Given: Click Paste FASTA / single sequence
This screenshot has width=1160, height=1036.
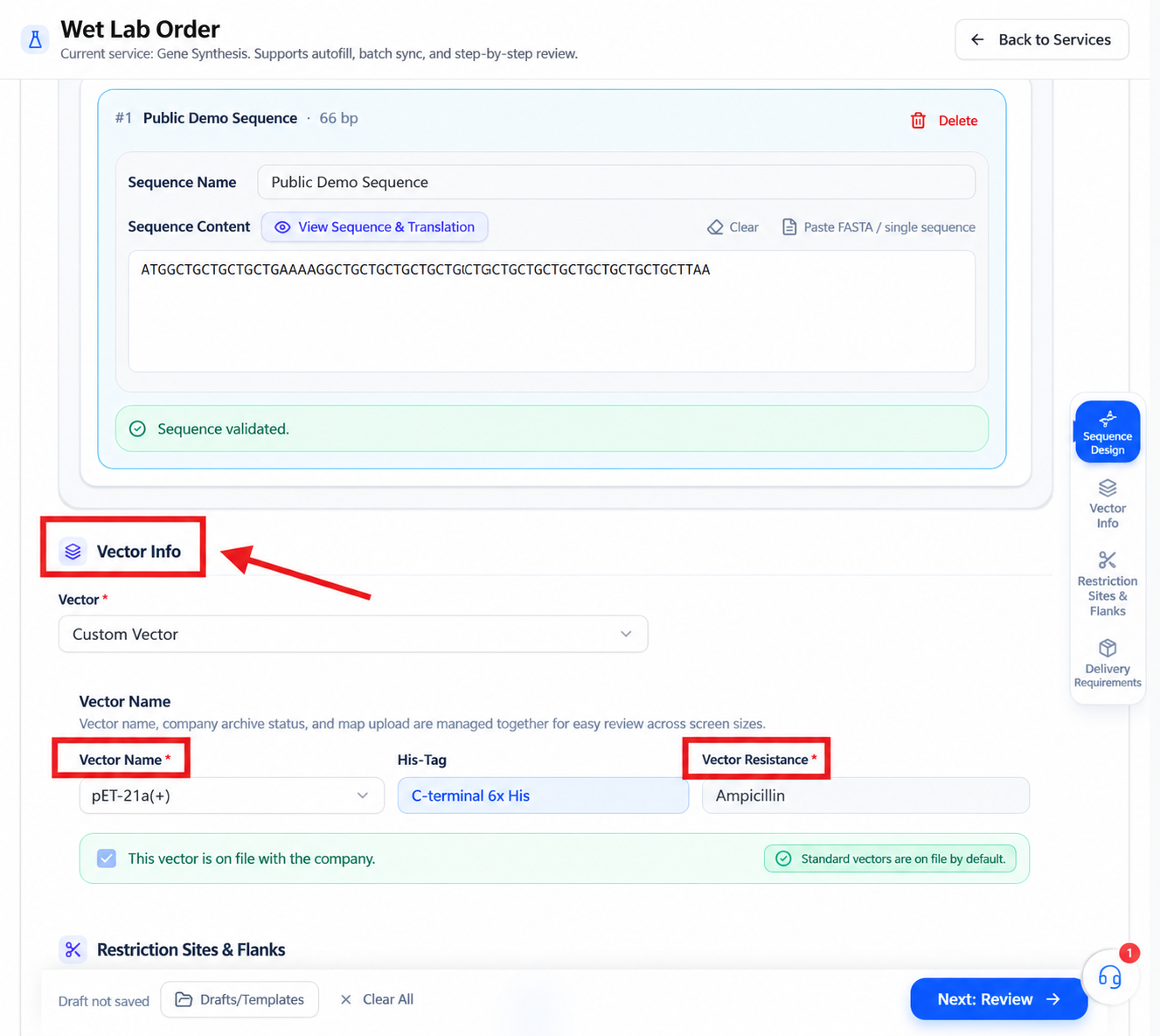Looking at the screenshot, I should point(879,227).
